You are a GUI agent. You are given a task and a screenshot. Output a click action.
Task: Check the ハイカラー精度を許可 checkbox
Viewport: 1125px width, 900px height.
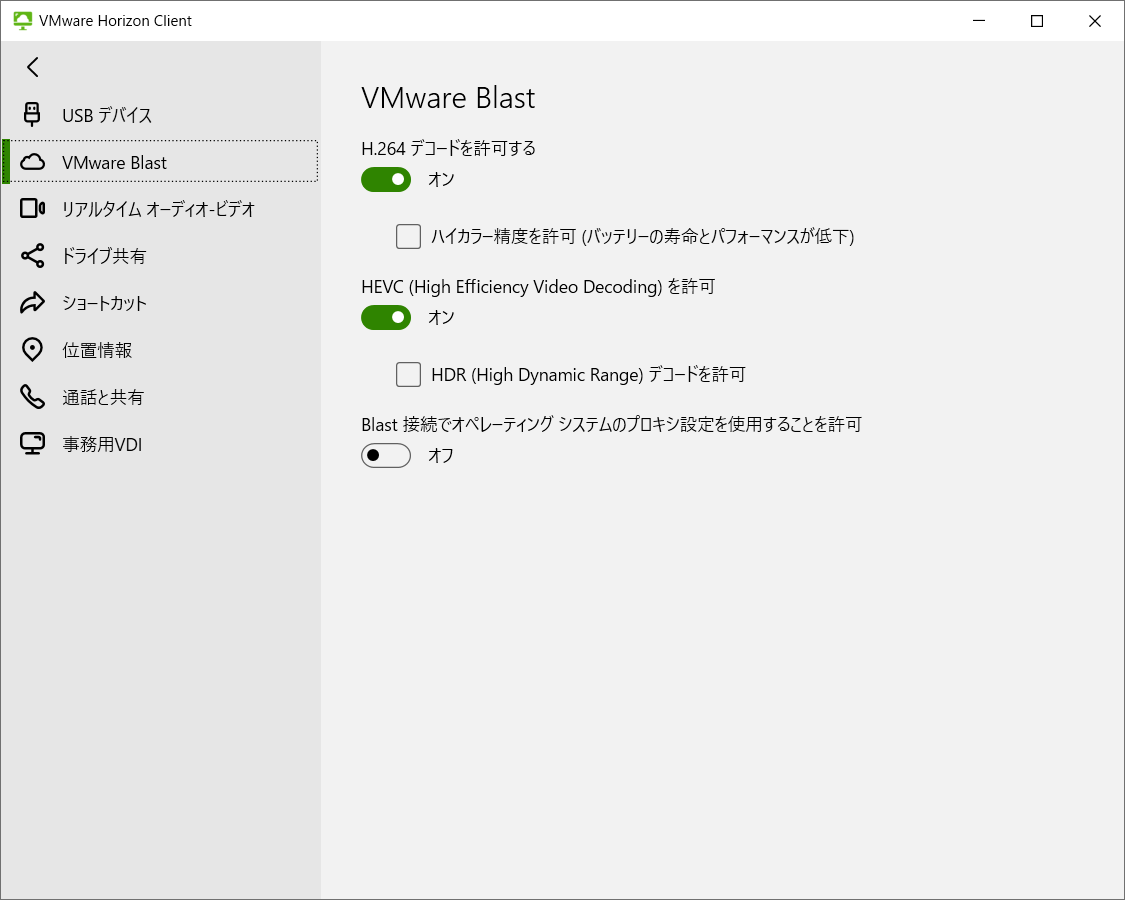(408, 236)
